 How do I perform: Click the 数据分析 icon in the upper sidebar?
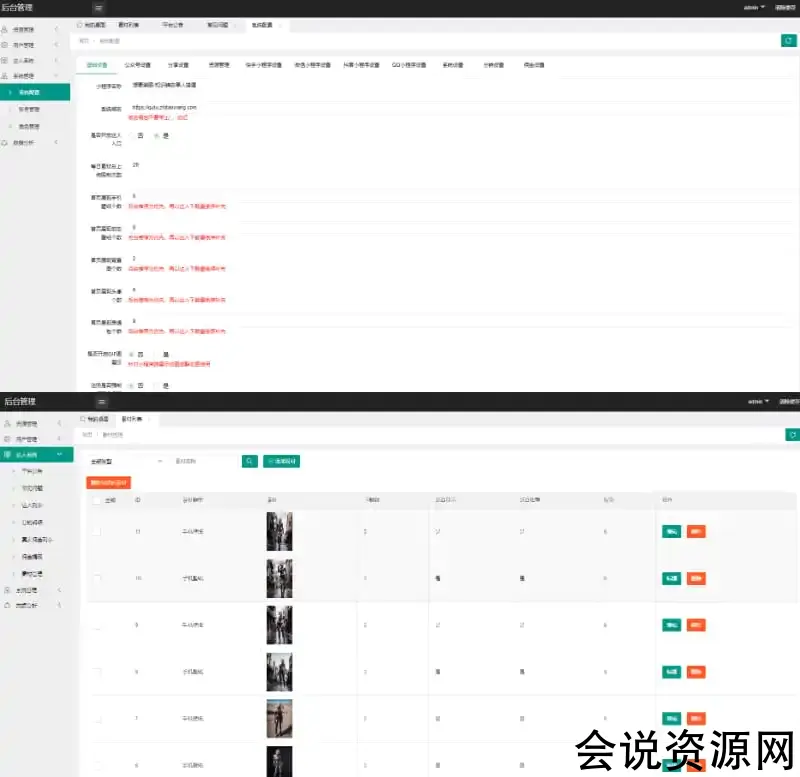click(x=5, y=142)
